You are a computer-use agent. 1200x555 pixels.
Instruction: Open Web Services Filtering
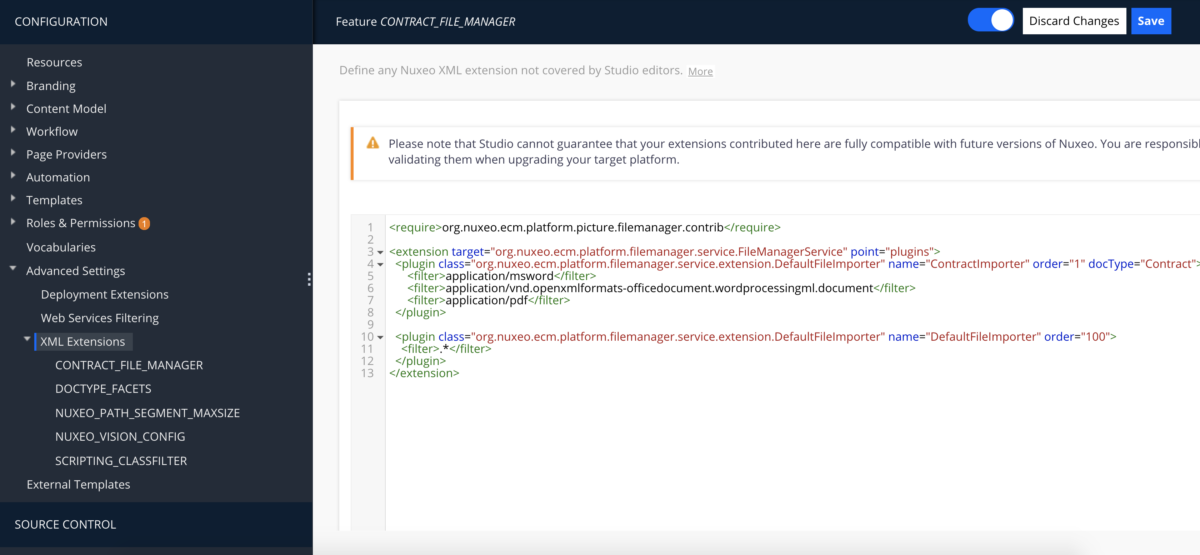[x=100, y=318]
